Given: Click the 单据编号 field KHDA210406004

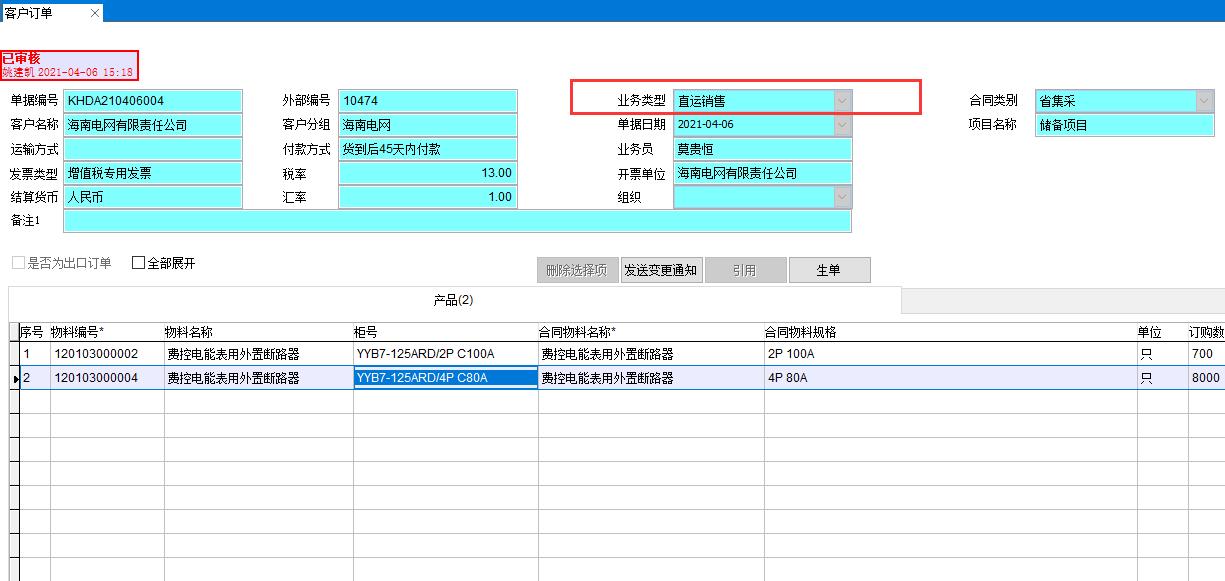Looking at the screenshot, I should pos(152,101).
